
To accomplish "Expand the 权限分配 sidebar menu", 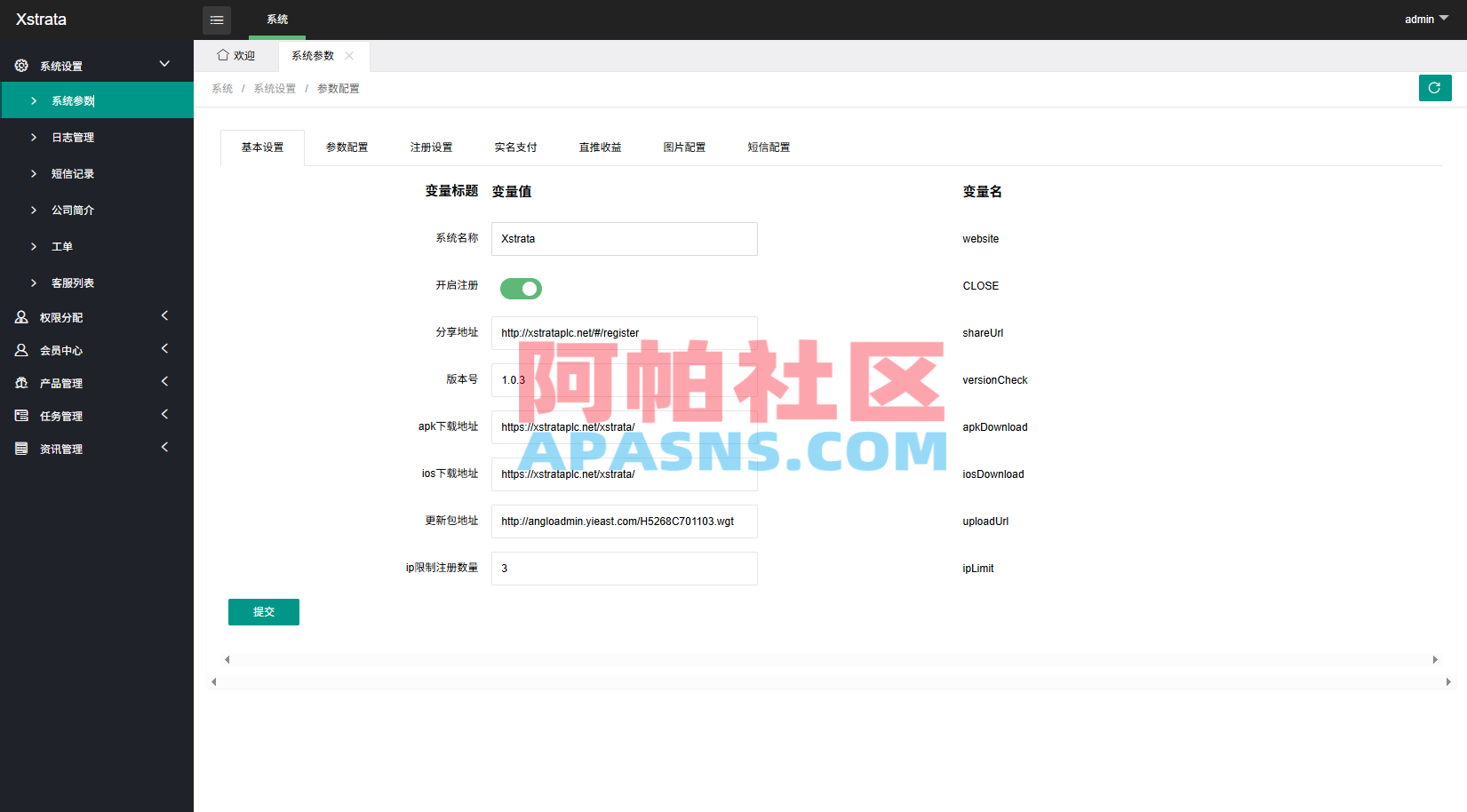I will 164,315.
